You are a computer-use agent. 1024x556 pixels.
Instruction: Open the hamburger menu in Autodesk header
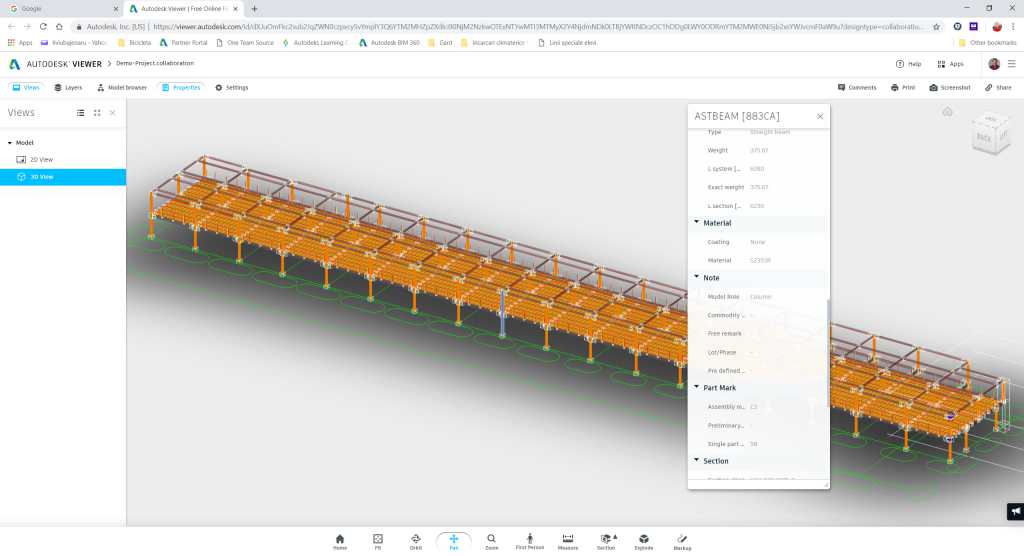coord(1012,64)
